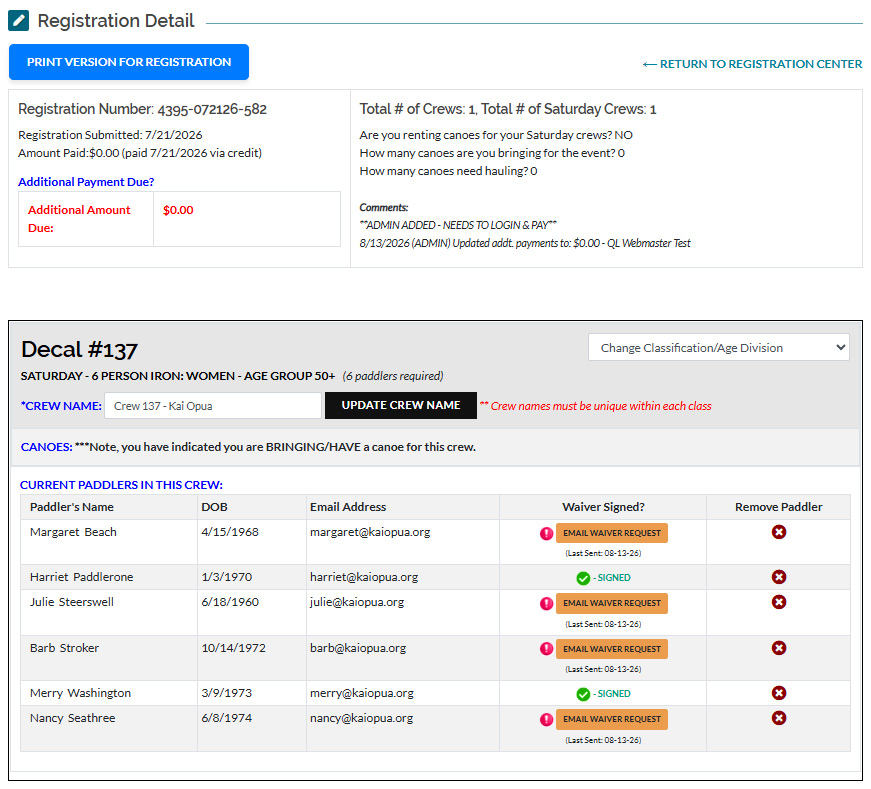
Task: Select the email harriet@kaiopua.org
Action: 364,577
